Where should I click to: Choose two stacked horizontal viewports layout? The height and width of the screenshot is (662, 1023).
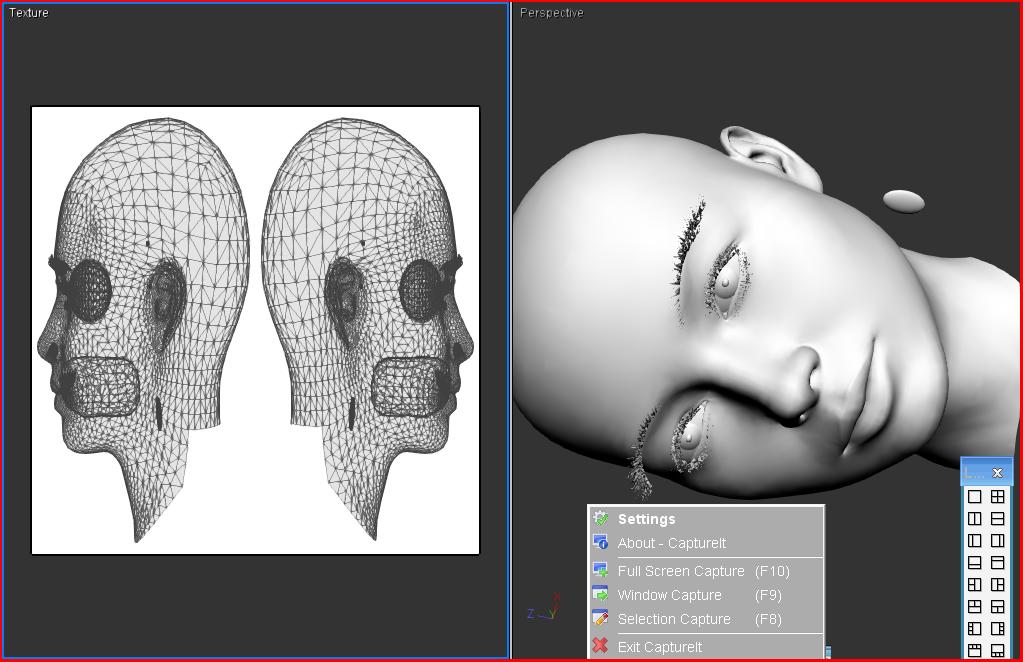(x=997, y=518)
